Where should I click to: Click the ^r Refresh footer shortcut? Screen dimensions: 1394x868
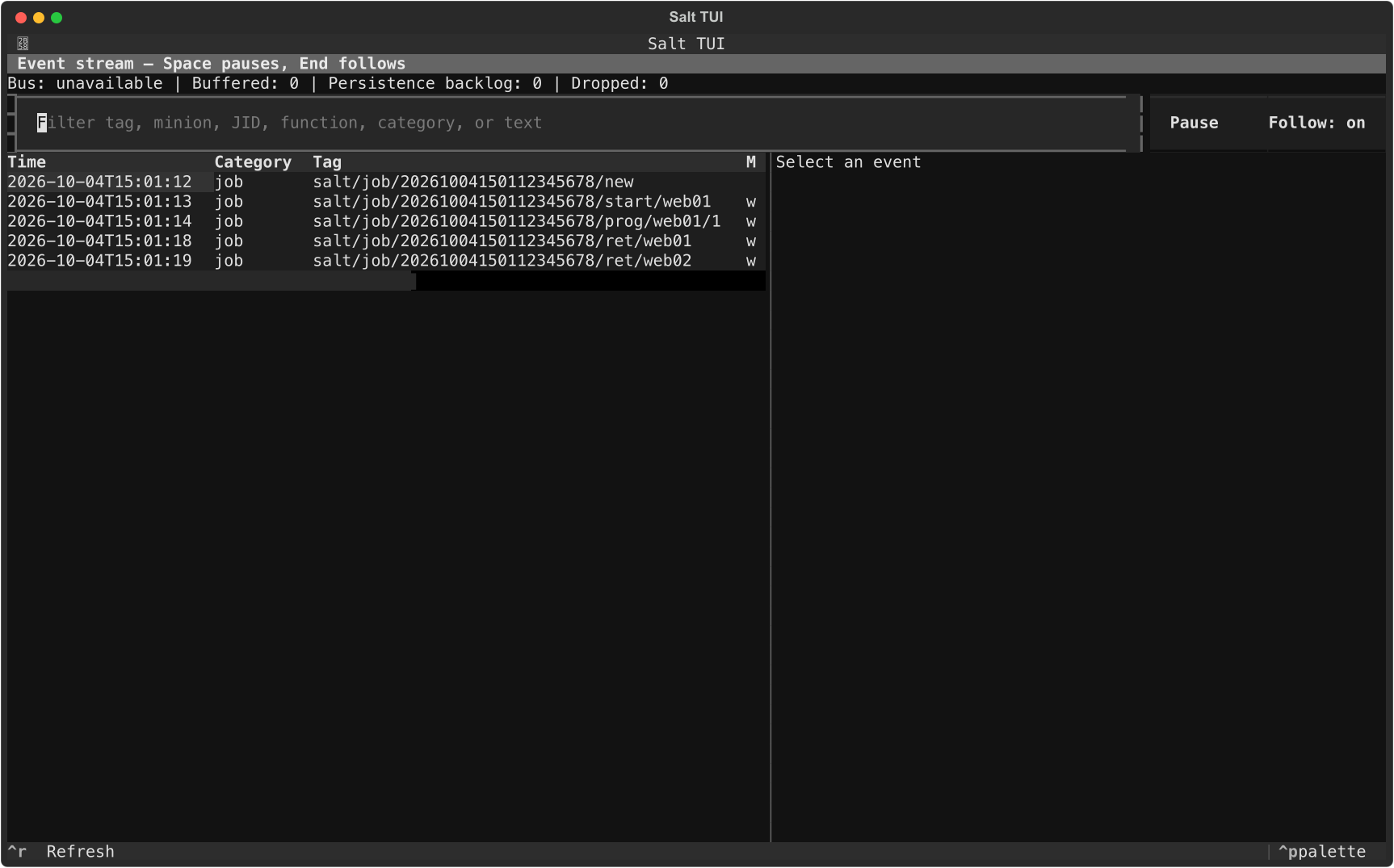[x=61, y=852]
